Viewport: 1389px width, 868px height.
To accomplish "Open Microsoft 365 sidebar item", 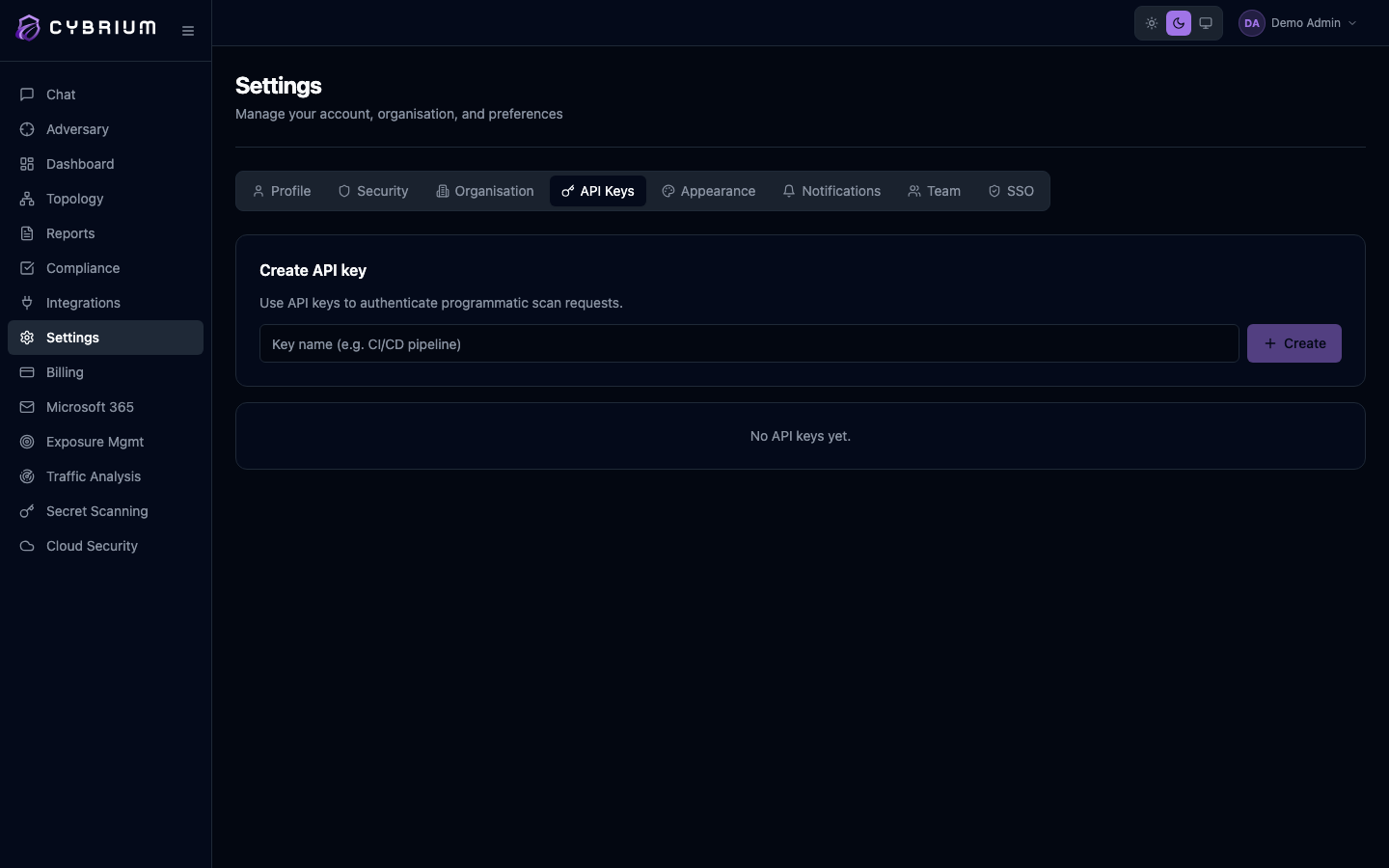I will click(x=105, y=407).
